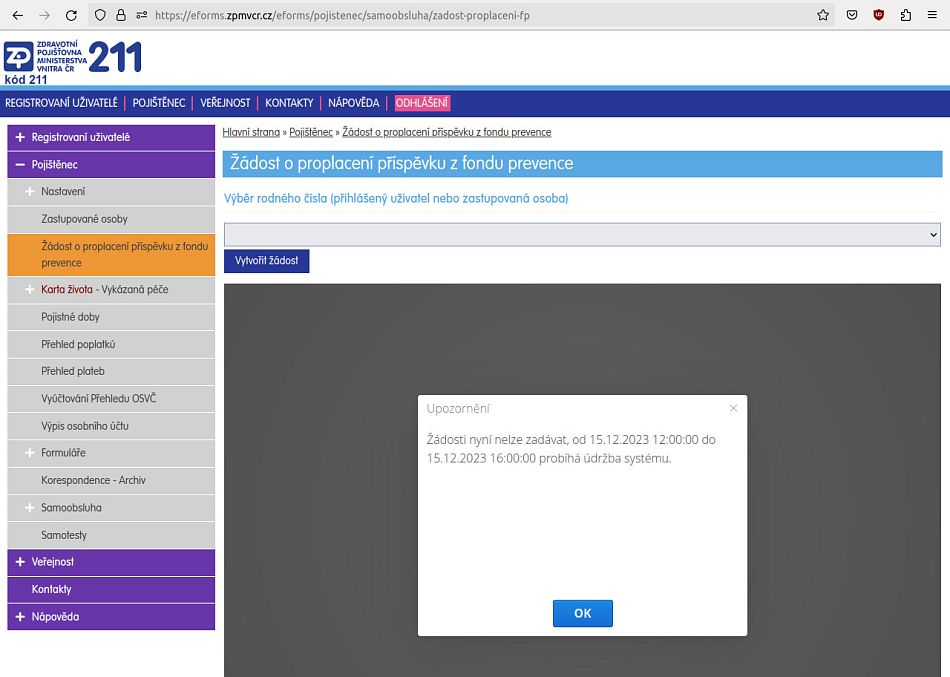Screen dimensions: 950x677
Task: Click the browser reload icon
Action: tap(71, 15)
